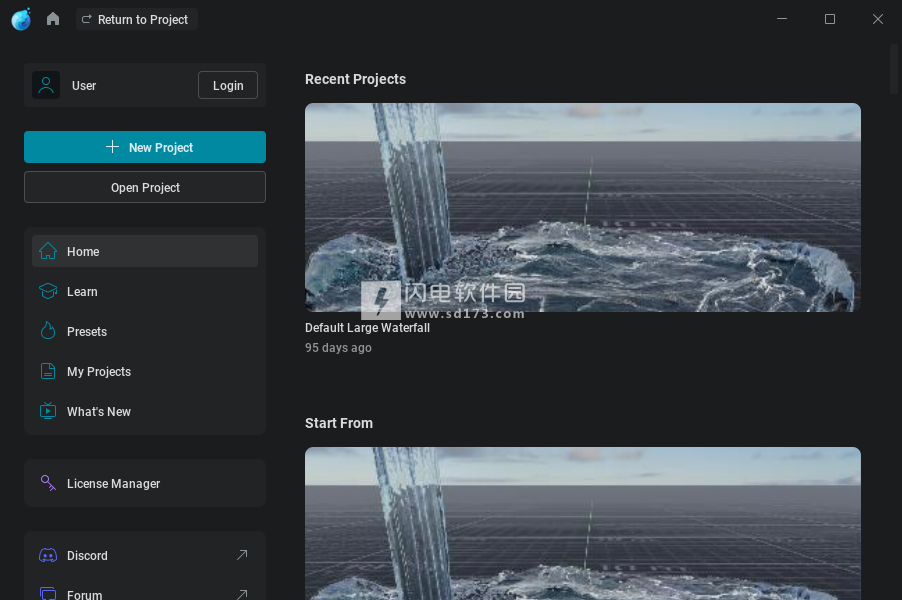This screenshot has width=902, height=600.
Task: Click the home icon in title bar
Action: (x=53, y=19)
